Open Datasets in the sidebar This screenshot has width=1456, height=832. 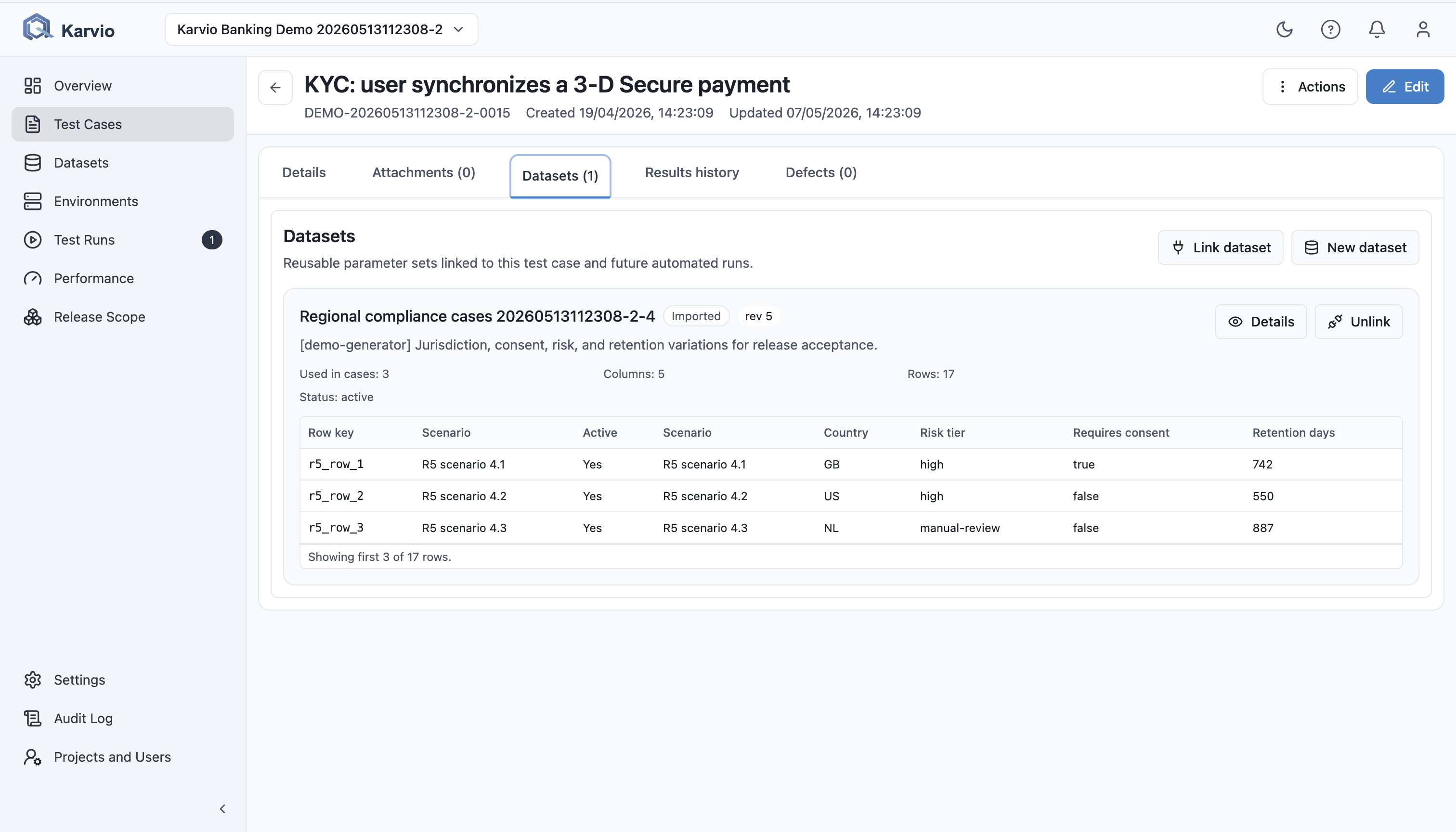(x=122, y=163)
